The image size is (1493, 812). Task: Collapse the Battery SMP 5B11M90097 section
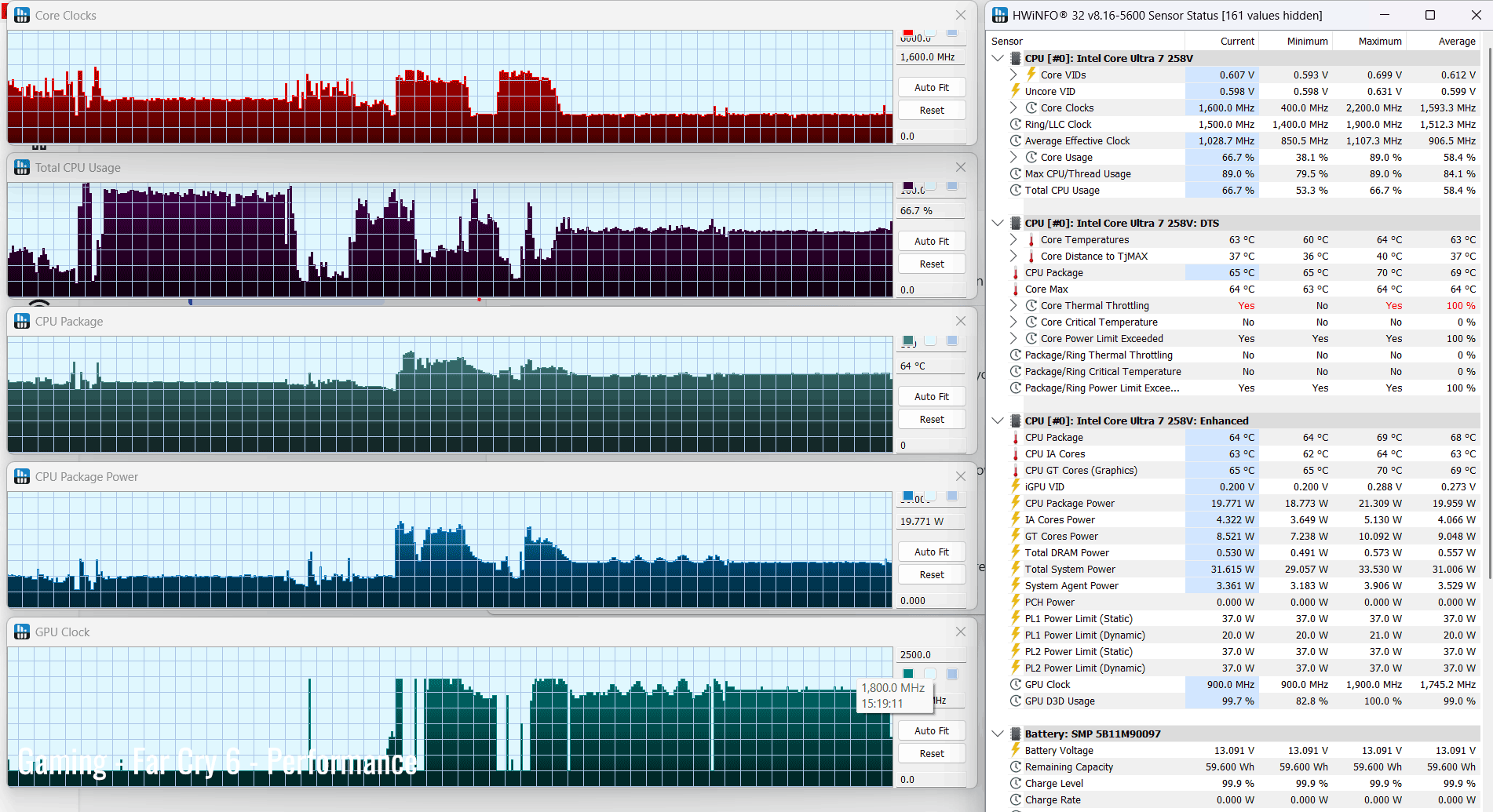[x=998, y=734]
